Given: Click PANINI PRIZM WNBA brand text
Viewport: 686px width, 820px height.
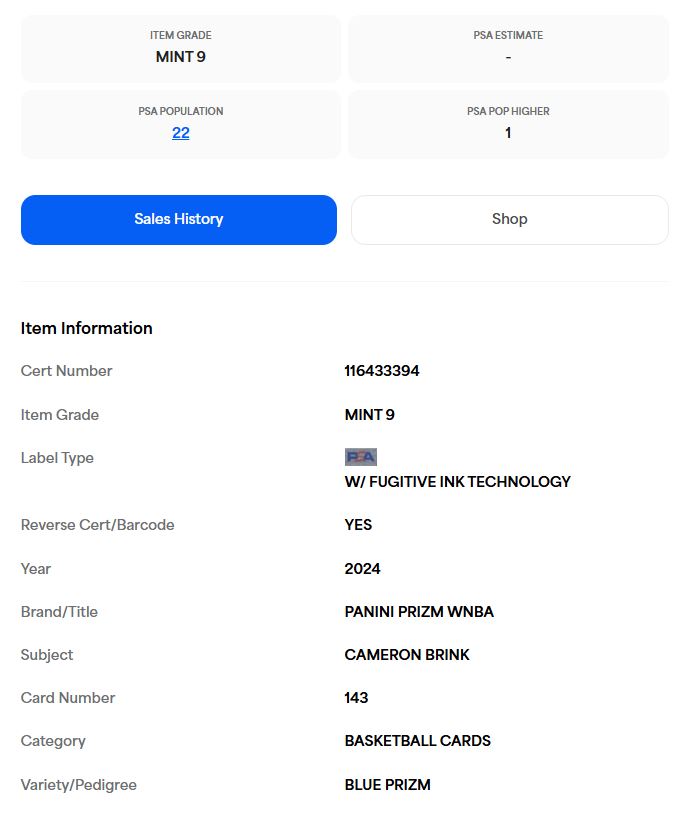Looking at the screenshot, I should coord(419,611).
